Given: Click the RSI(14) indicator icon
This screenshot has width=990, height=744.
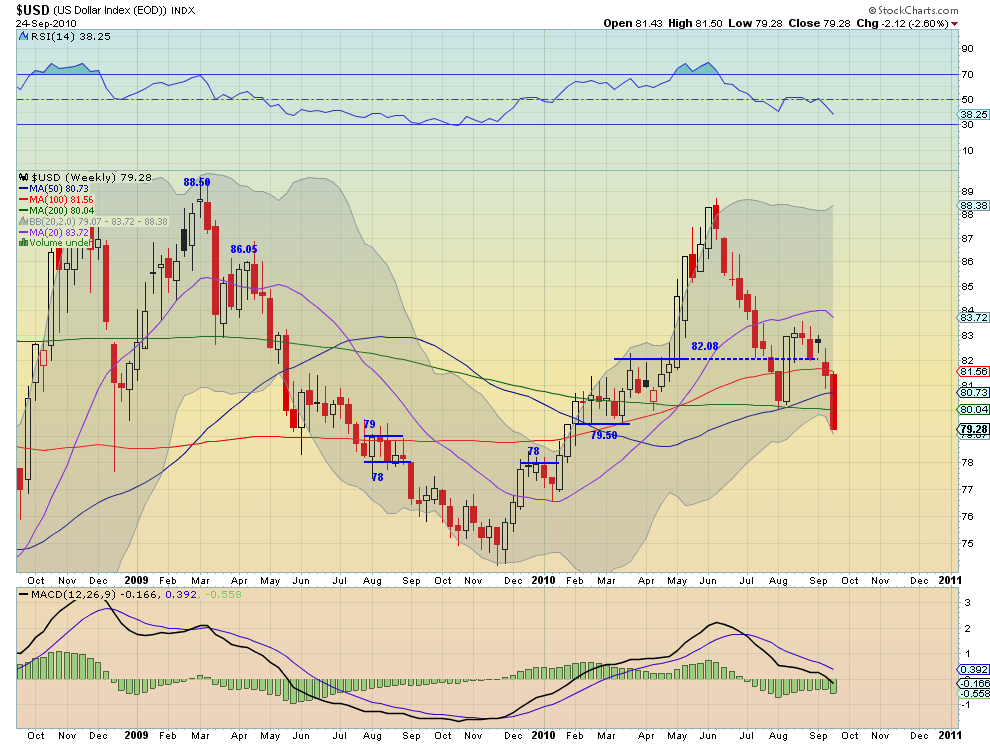Looking at the screenshot, I should point(24,37).
